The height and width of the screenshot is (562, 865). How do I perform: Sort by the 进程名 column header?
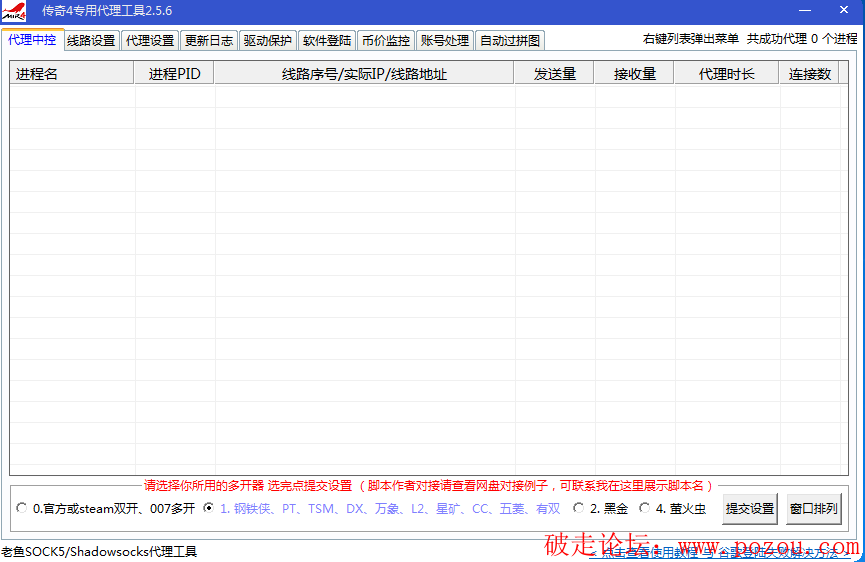(72, 73)
